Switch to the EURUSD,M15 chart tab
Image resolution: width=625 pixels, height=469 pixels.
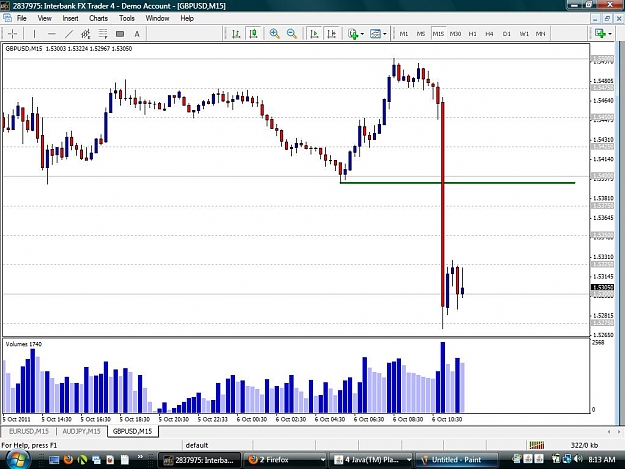pos(29,431)
